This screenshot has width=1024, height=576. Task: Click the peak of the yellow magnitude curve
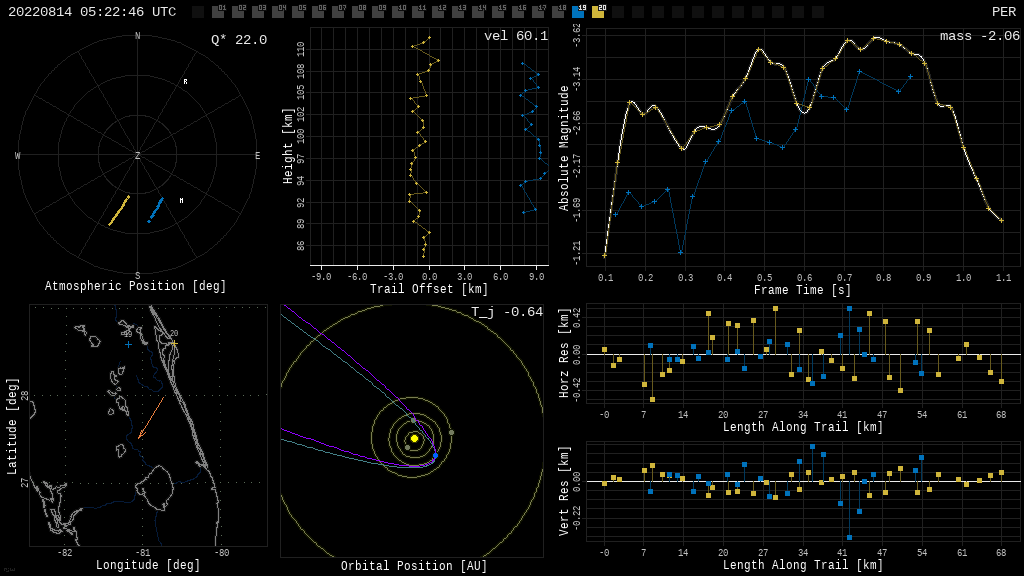coord(875,38)
